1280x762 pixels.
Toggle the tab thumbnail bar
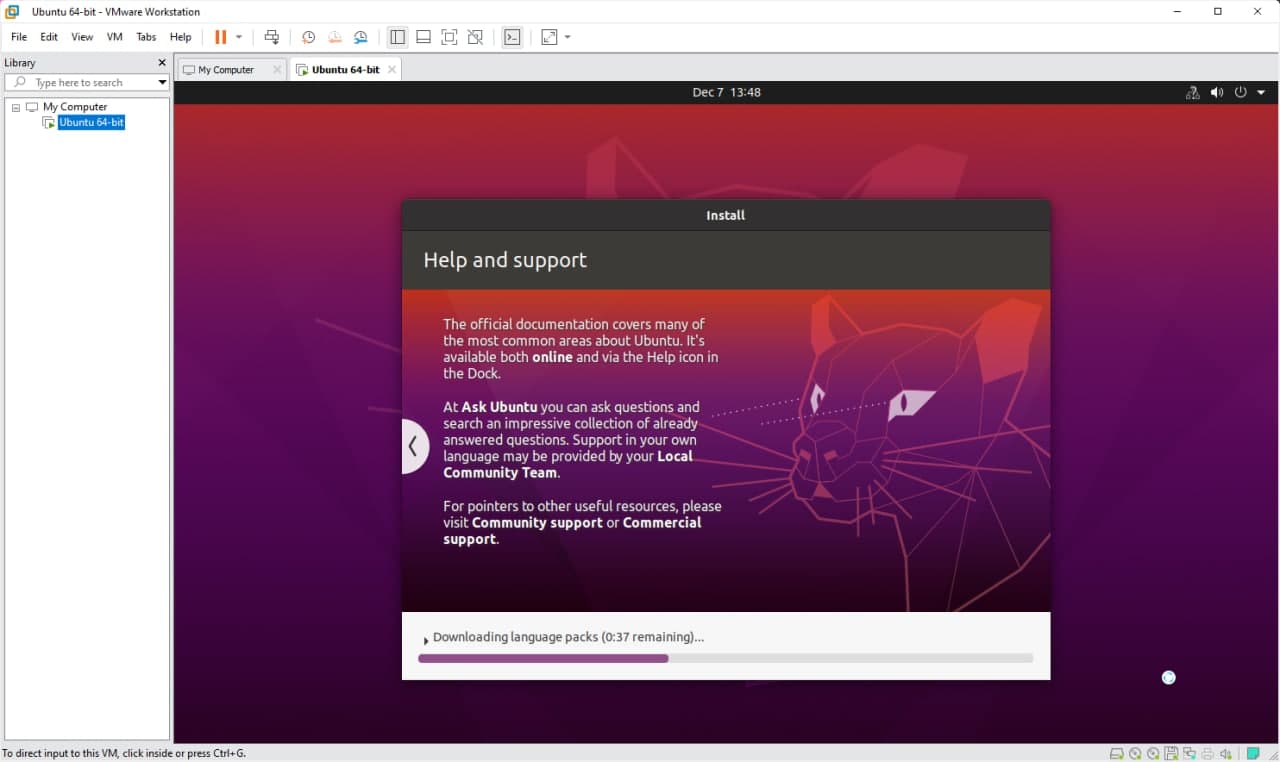pos(423,36)
